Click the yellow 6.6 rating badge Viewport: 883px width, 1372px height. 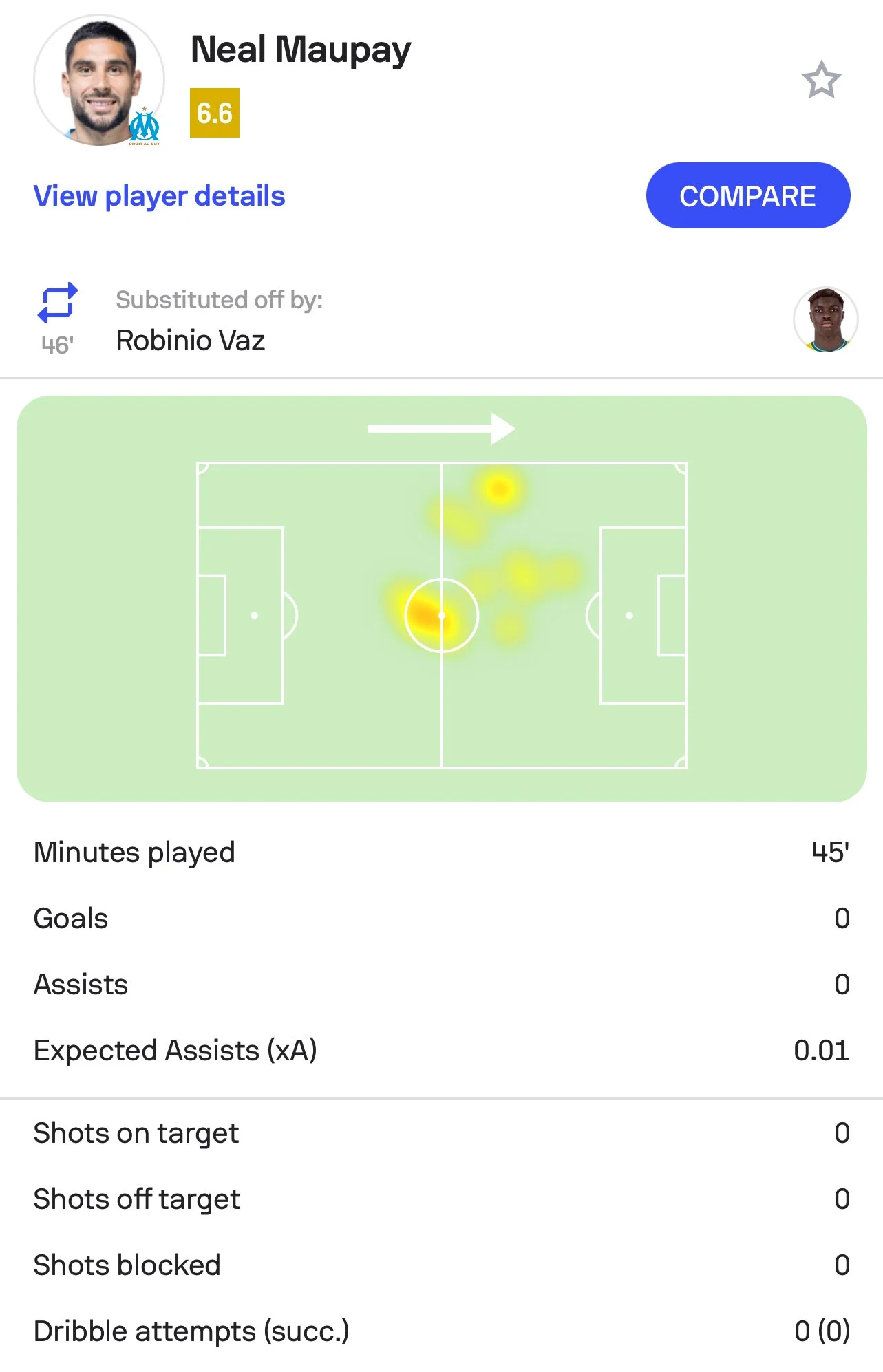215,113
